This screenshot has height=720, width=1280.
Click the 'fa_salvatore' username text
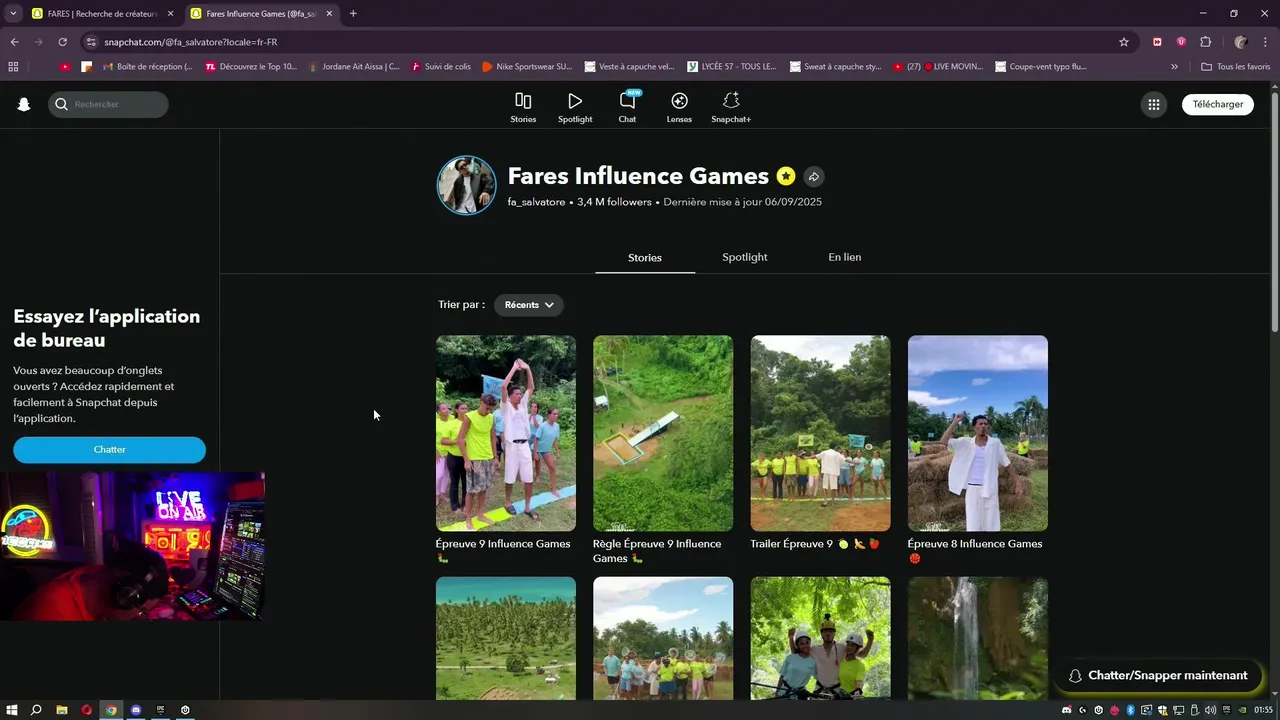(536, 202)
